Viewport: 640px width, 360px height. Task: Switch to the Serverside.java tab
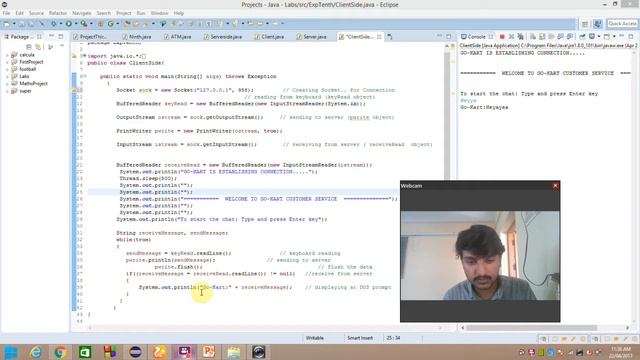[x=222, y=37]
